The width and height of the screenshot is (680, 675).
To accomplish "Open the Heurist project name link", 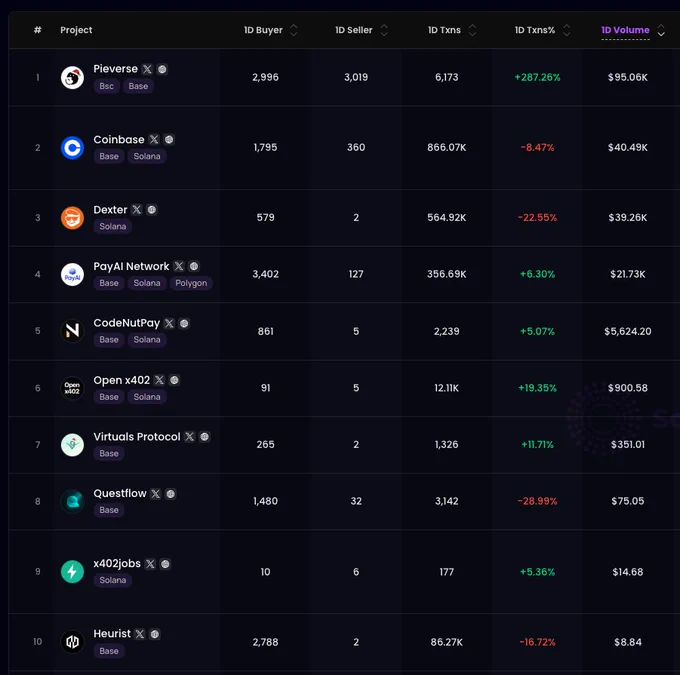I will point(112,634).
